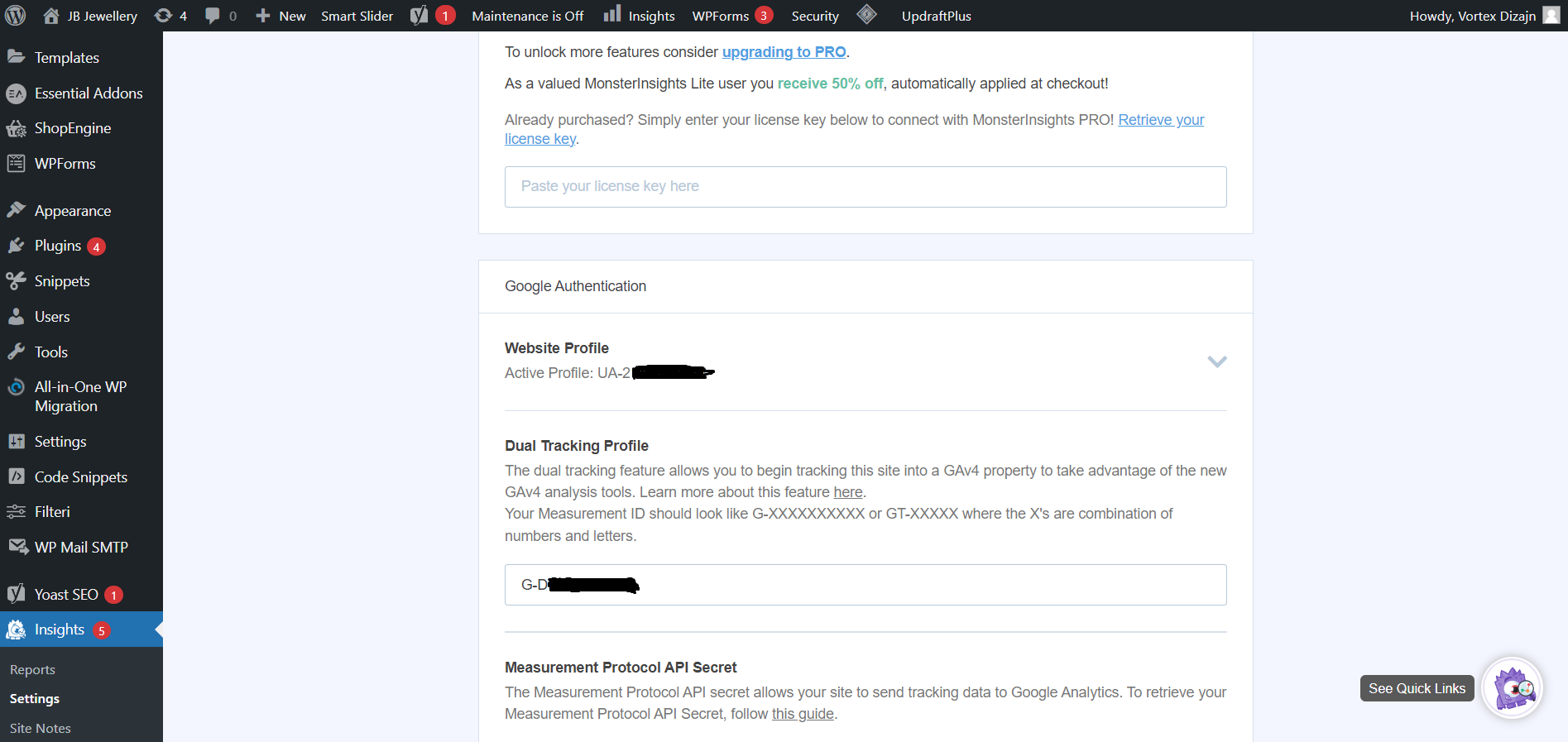Screen dimensions: 1568x742
Task: Click the Settings sliders icon in sidebar
Action: 16,441
